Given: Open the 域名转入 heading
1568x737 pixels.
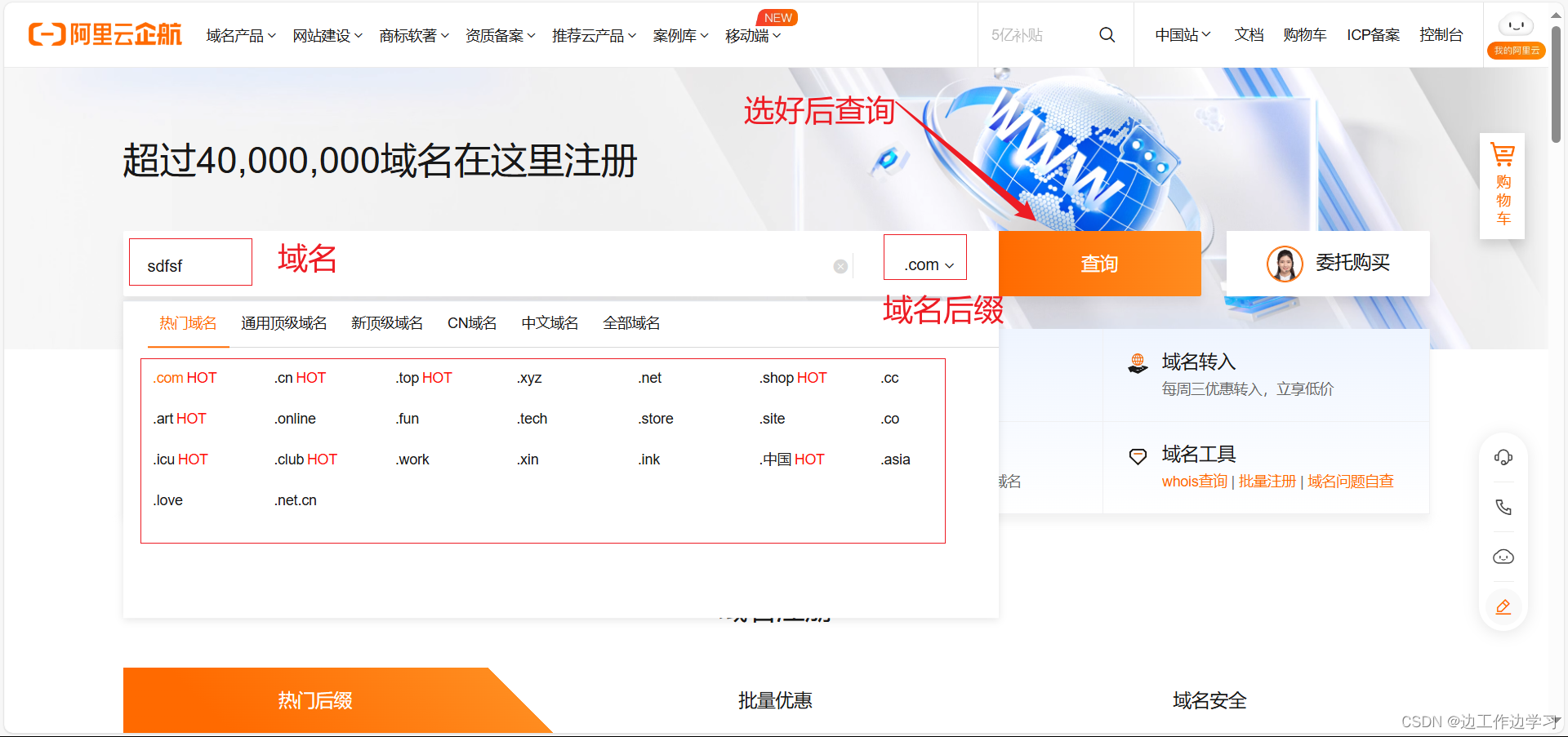Looking at the screenshot, I should 1199,362.
